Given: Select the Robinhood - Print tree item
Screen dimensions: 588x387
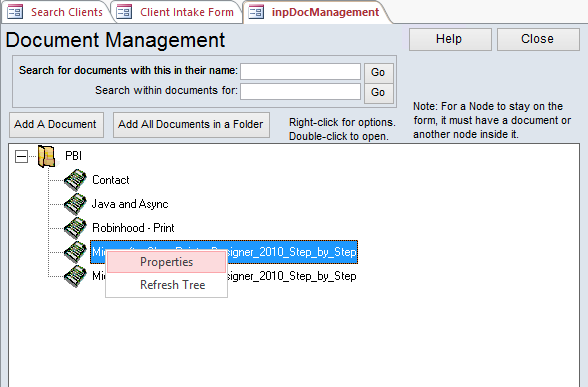Looking at the screenshot, I should [x=133, y=228].
